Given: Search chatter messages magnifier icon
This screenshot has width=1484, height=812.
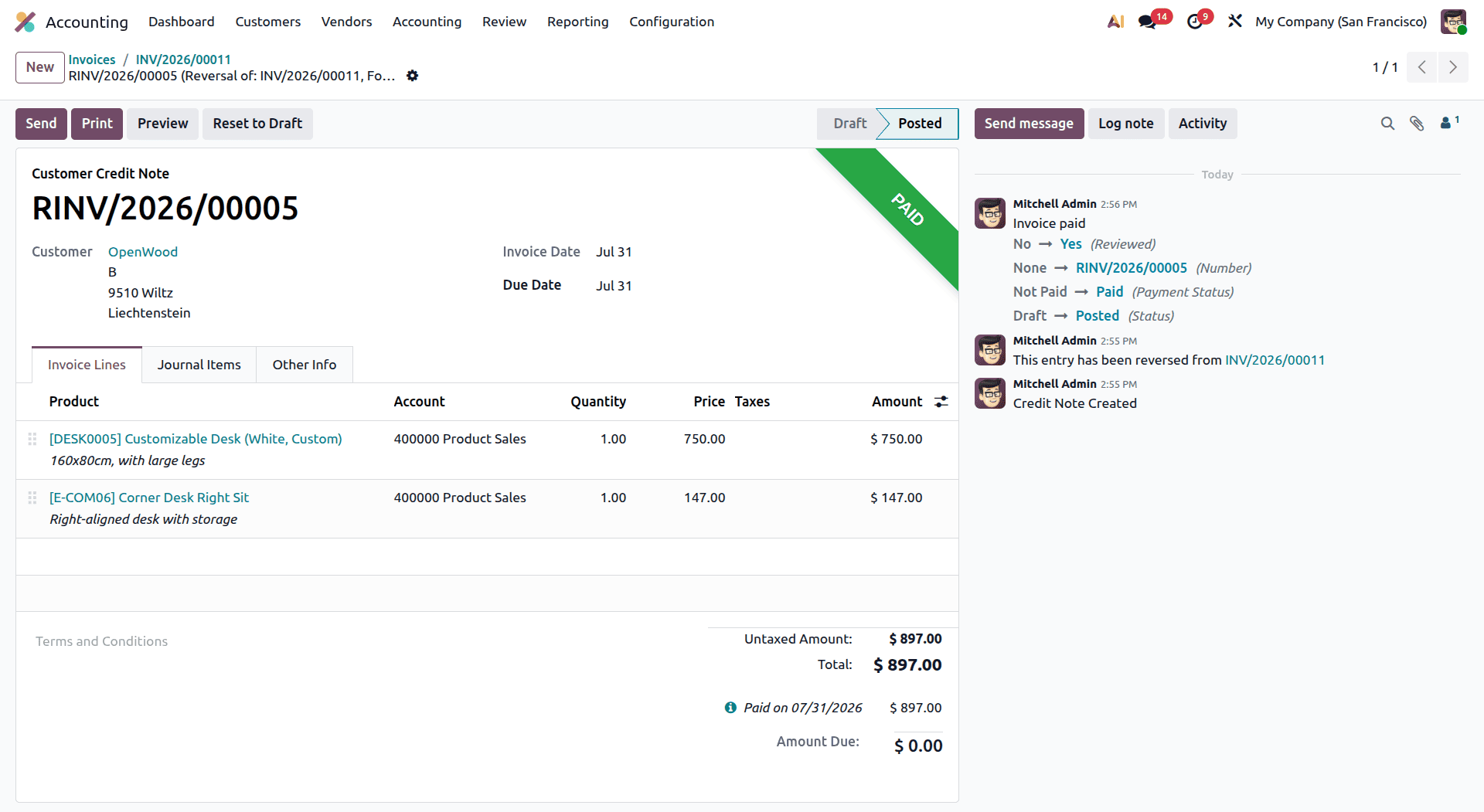Looking at the screenshot, I should (1388, 124).
